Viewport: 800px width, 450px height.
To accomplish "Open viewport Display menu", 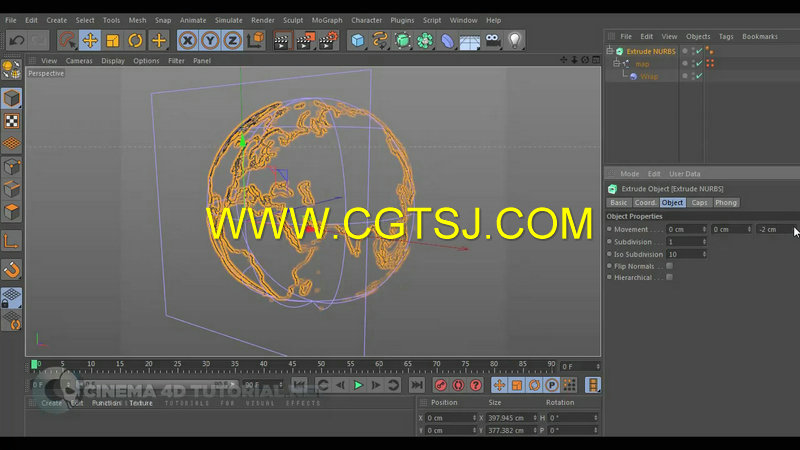I will (x=113, y=61).
